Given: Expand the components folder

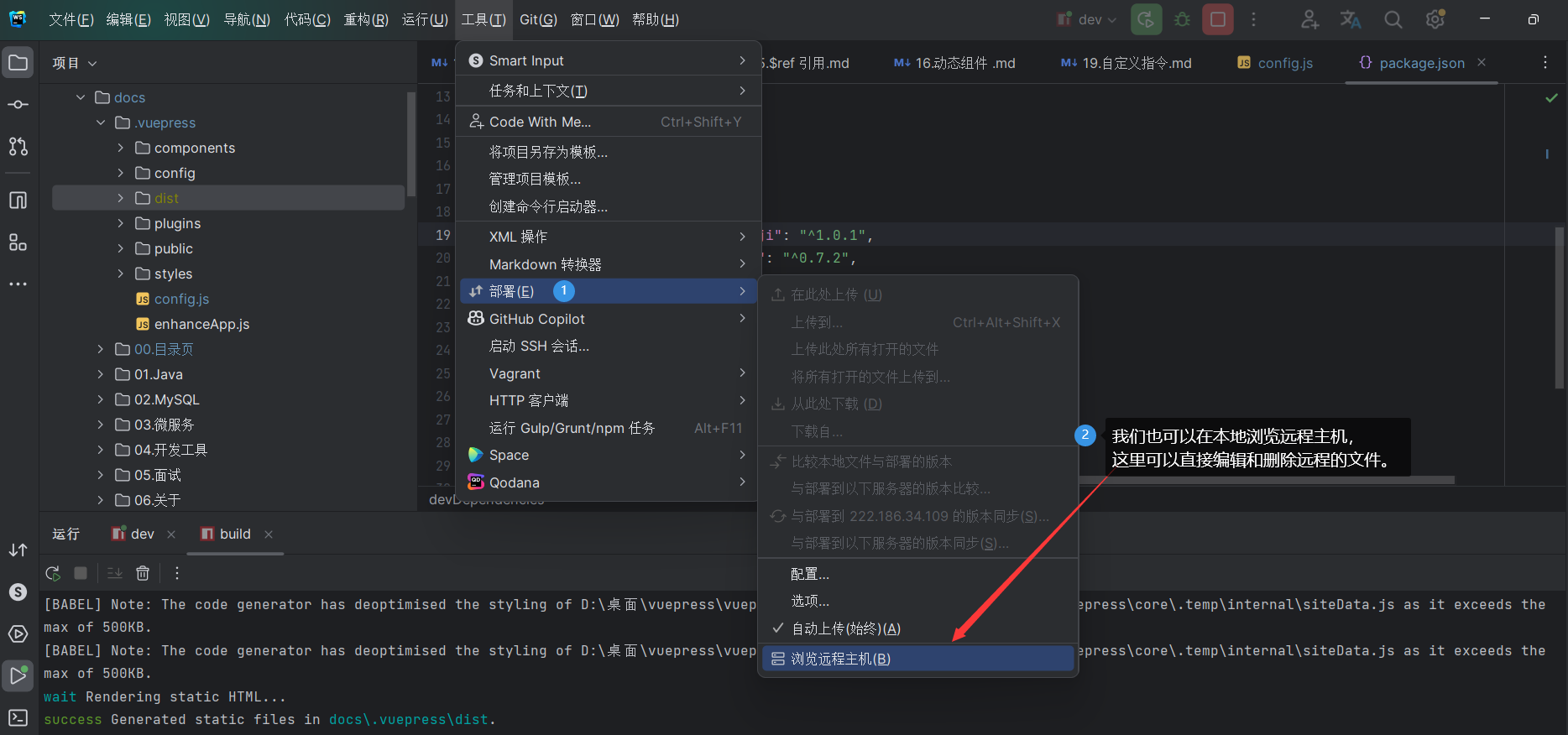Looking at the screenshot, I should (121, 148).
